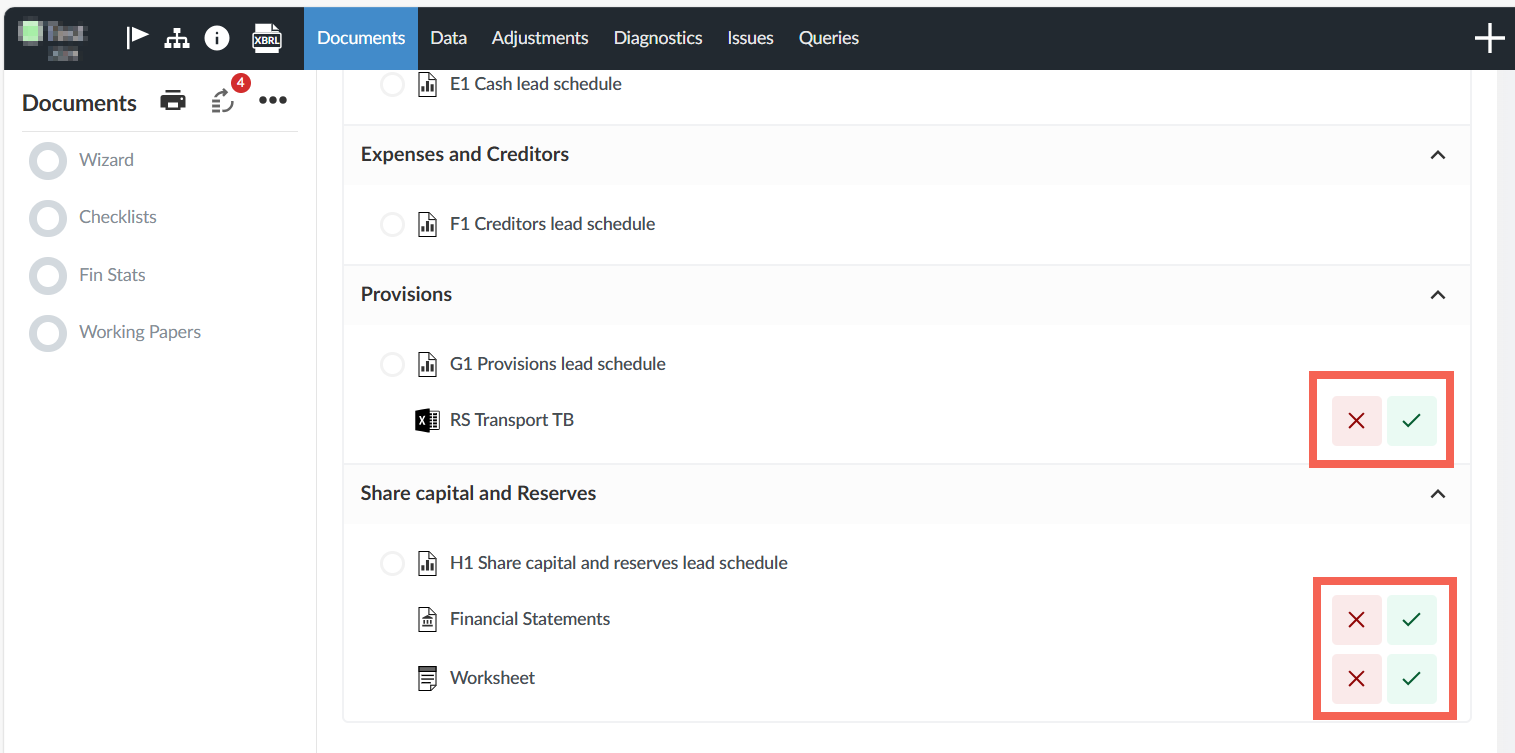Toggle the G1 Provisions lead schedule circle
Image resolution: width=1515 pixels, height=753 pixels.
[x=392, y=364]
